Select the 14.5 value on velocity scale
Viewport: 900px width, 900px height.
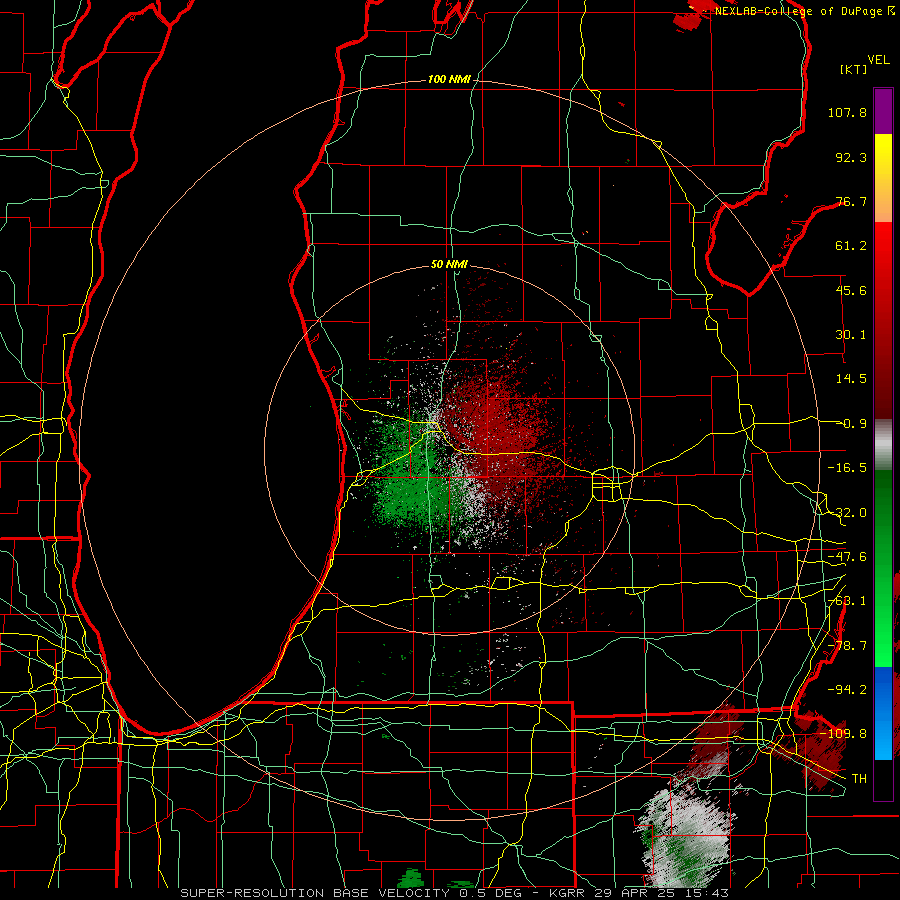click(x=851, y=379)
